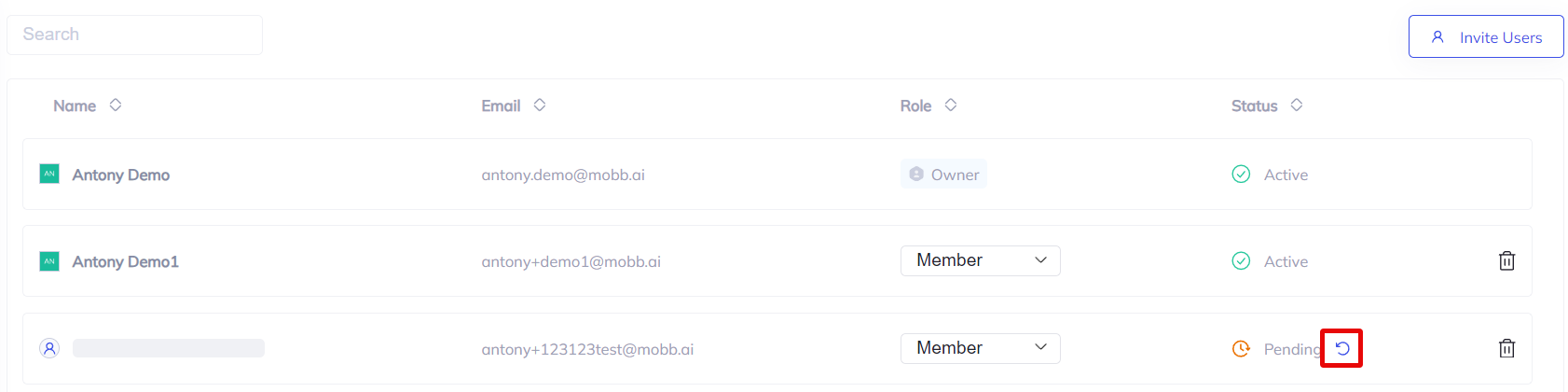Open the role dropdown for Antony Demo1

980,260
